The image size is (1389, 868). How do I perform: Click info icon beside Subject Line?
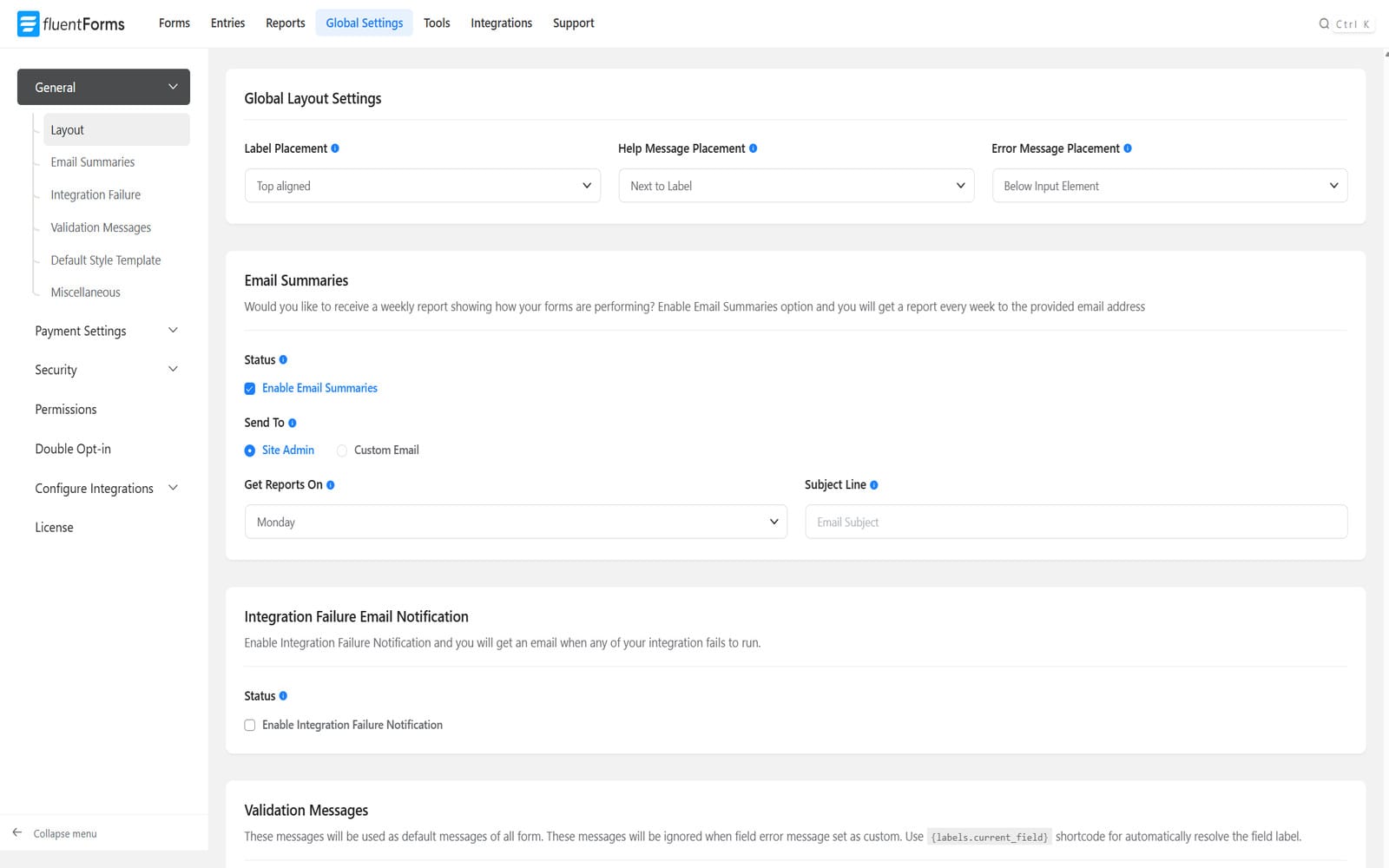click(x=874, y=485)
